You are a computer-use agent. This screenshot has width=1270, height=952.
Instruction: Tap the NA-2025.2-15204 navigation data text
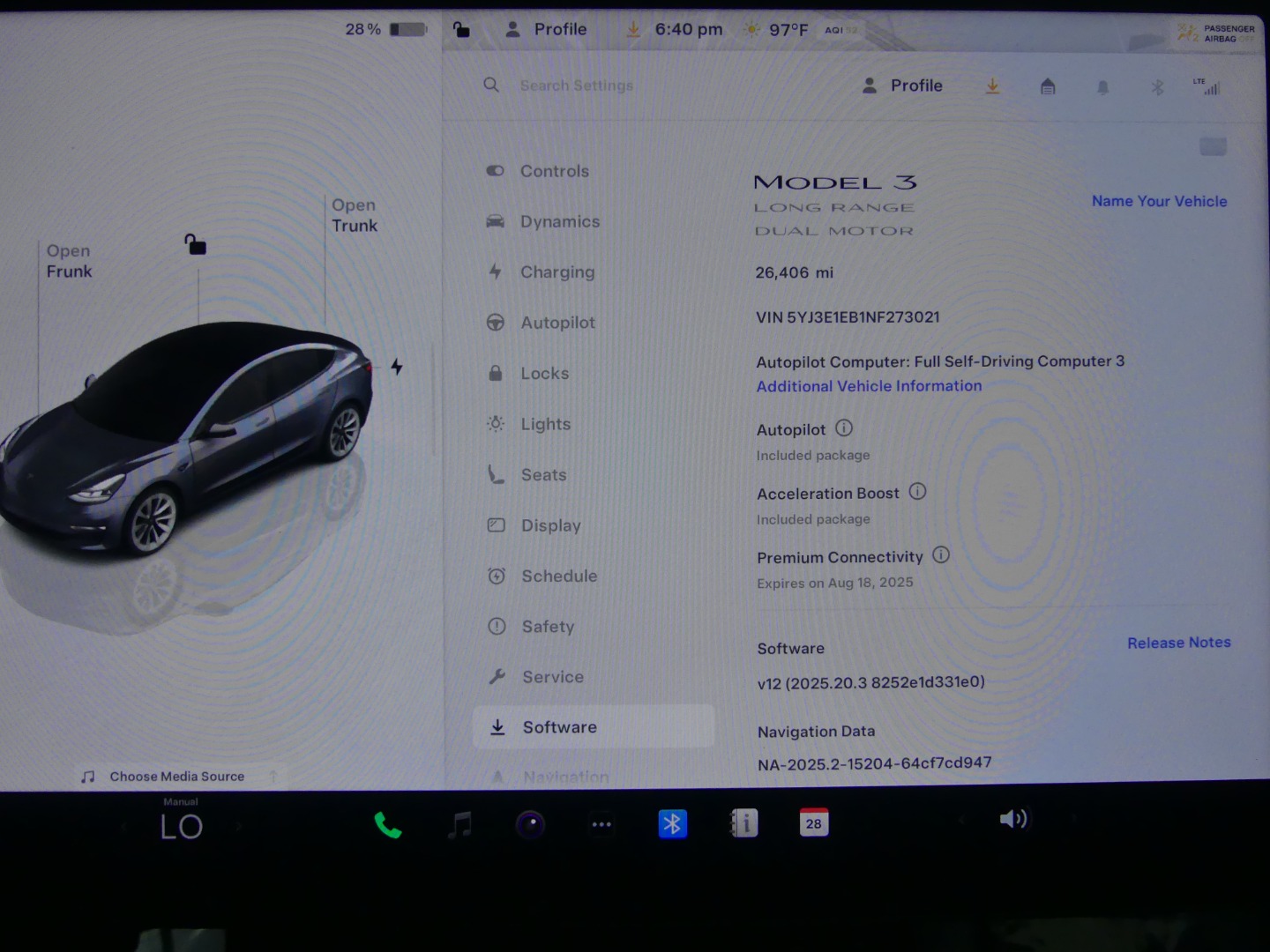pyautogui.click(x=874, y=763)
